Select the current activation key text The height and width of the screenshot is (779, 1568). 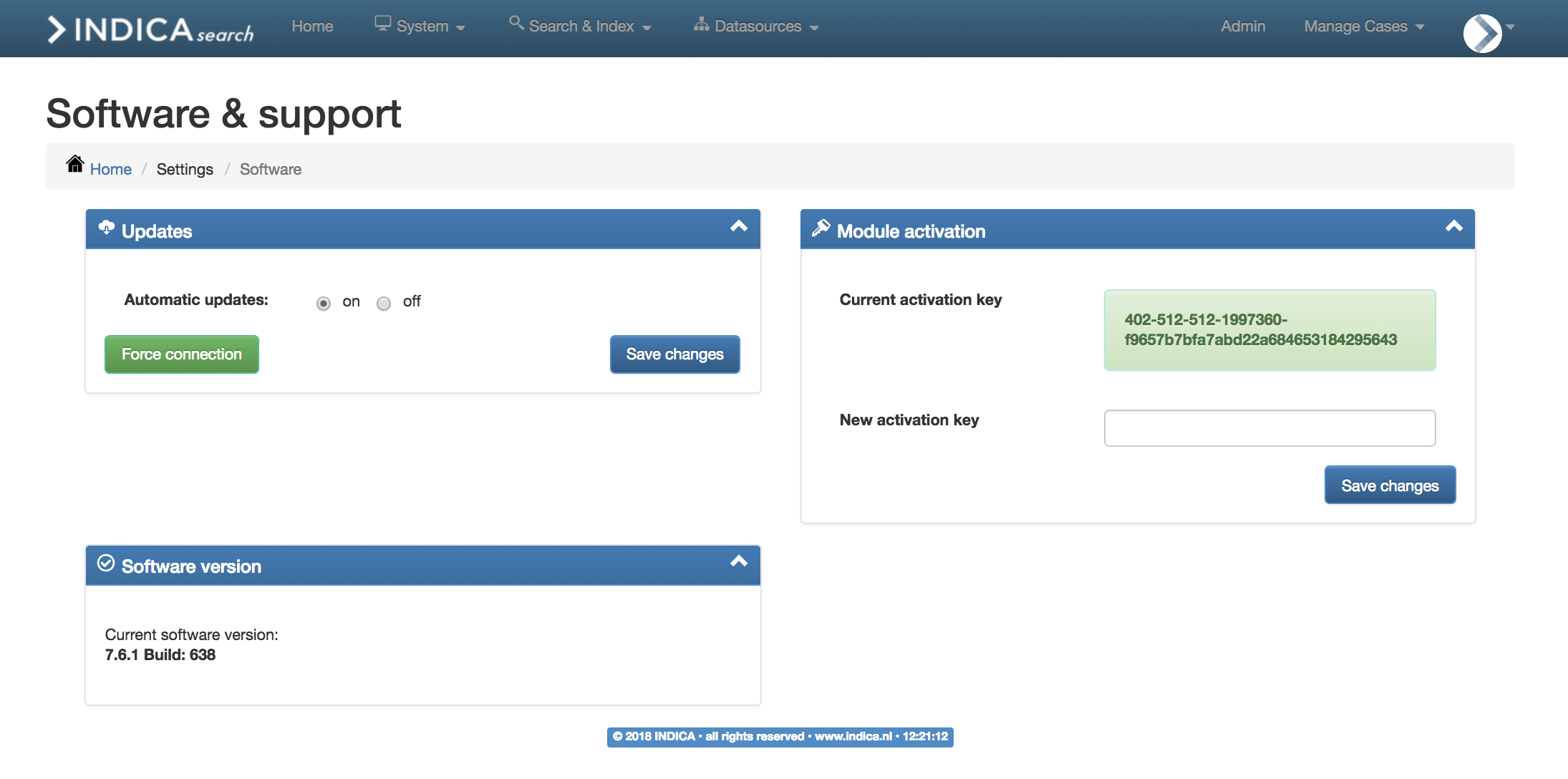click(1260, 330)
